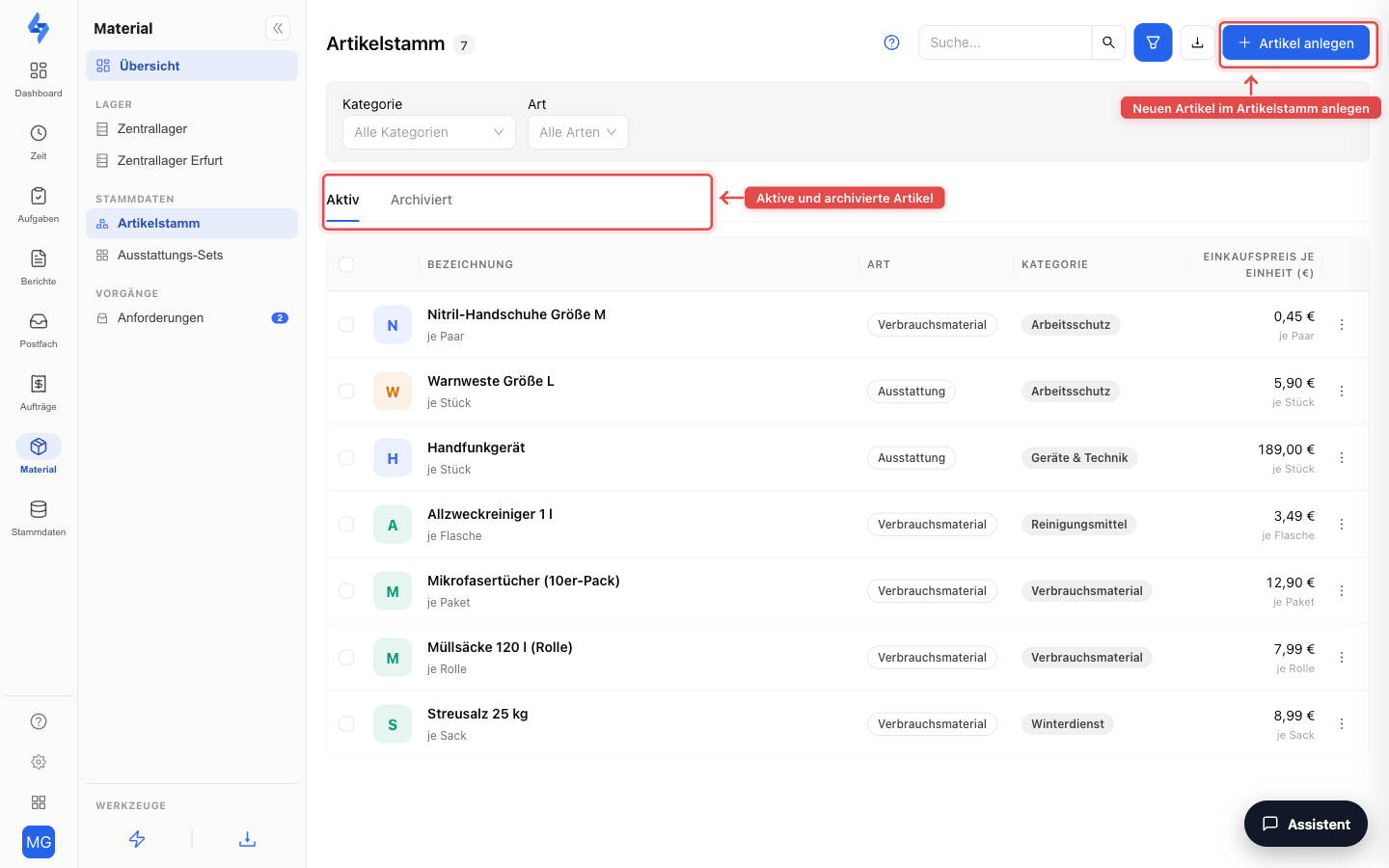1389x868 pixels.
Task: Click the N thumbnail of Nitril-Handschuhe
Action: [x=393, y=325]
